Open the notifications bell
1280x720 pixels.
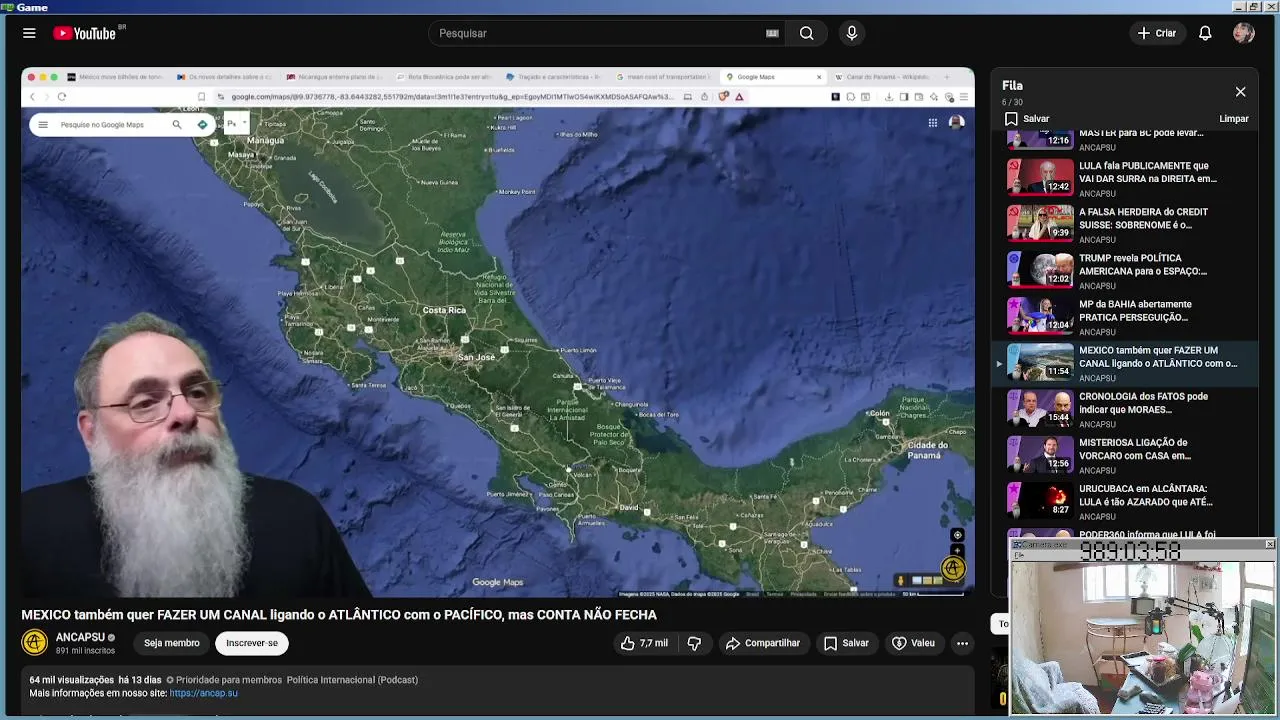click(x=1205, y=33)
